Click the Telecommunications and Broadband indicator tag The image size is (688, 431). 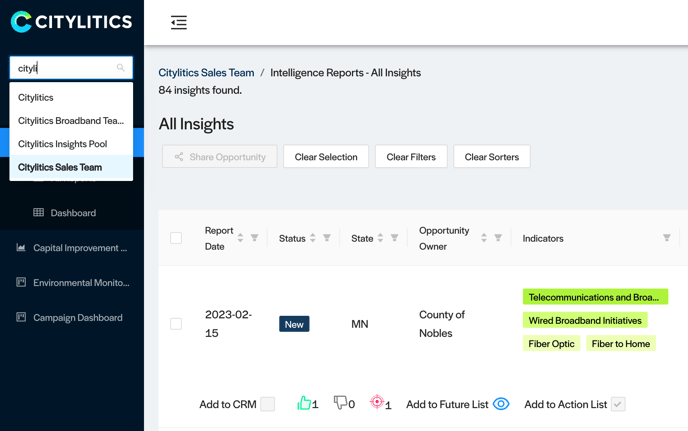click(595, 297)
